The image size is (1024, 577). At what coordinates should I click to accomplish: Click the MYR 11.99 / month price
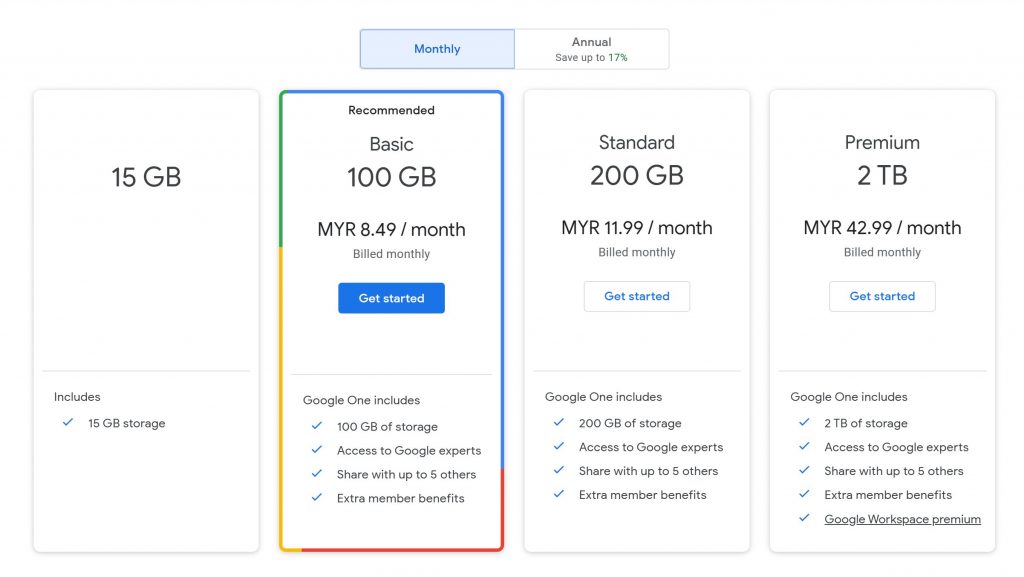point(637,228)
